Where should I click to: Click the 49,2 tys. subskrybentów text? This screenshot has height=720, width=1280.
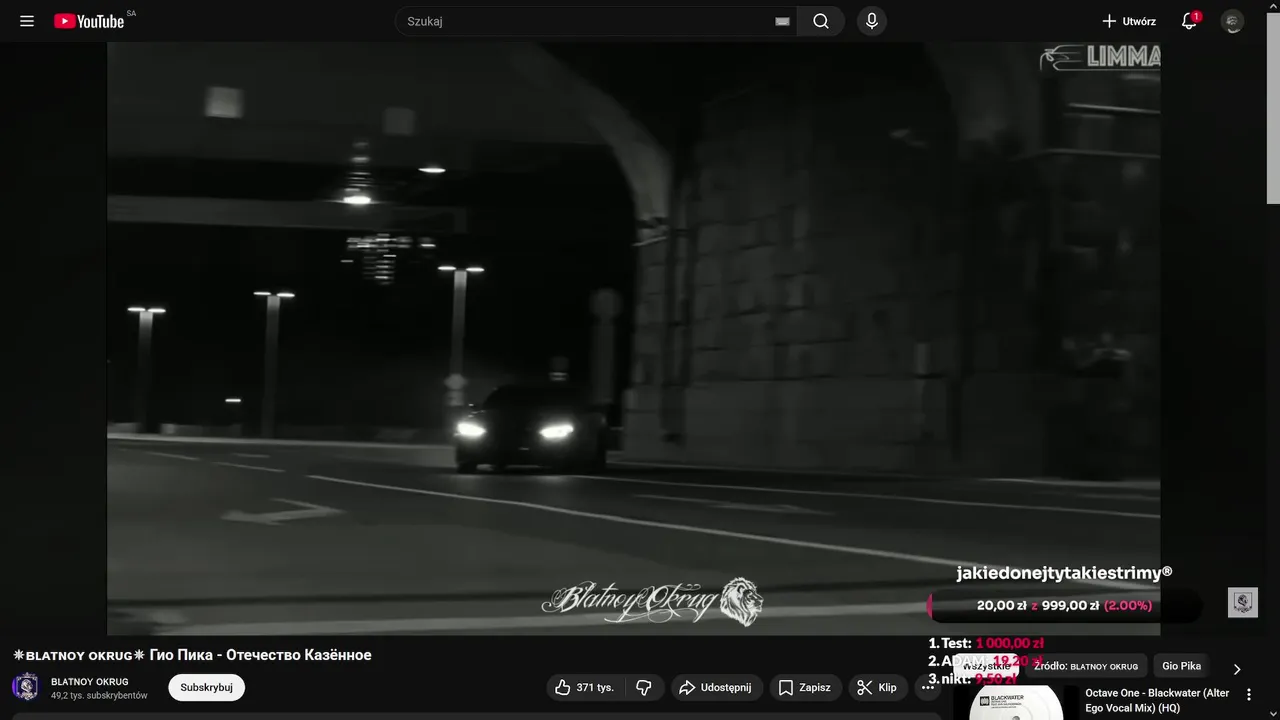(99, 695)
